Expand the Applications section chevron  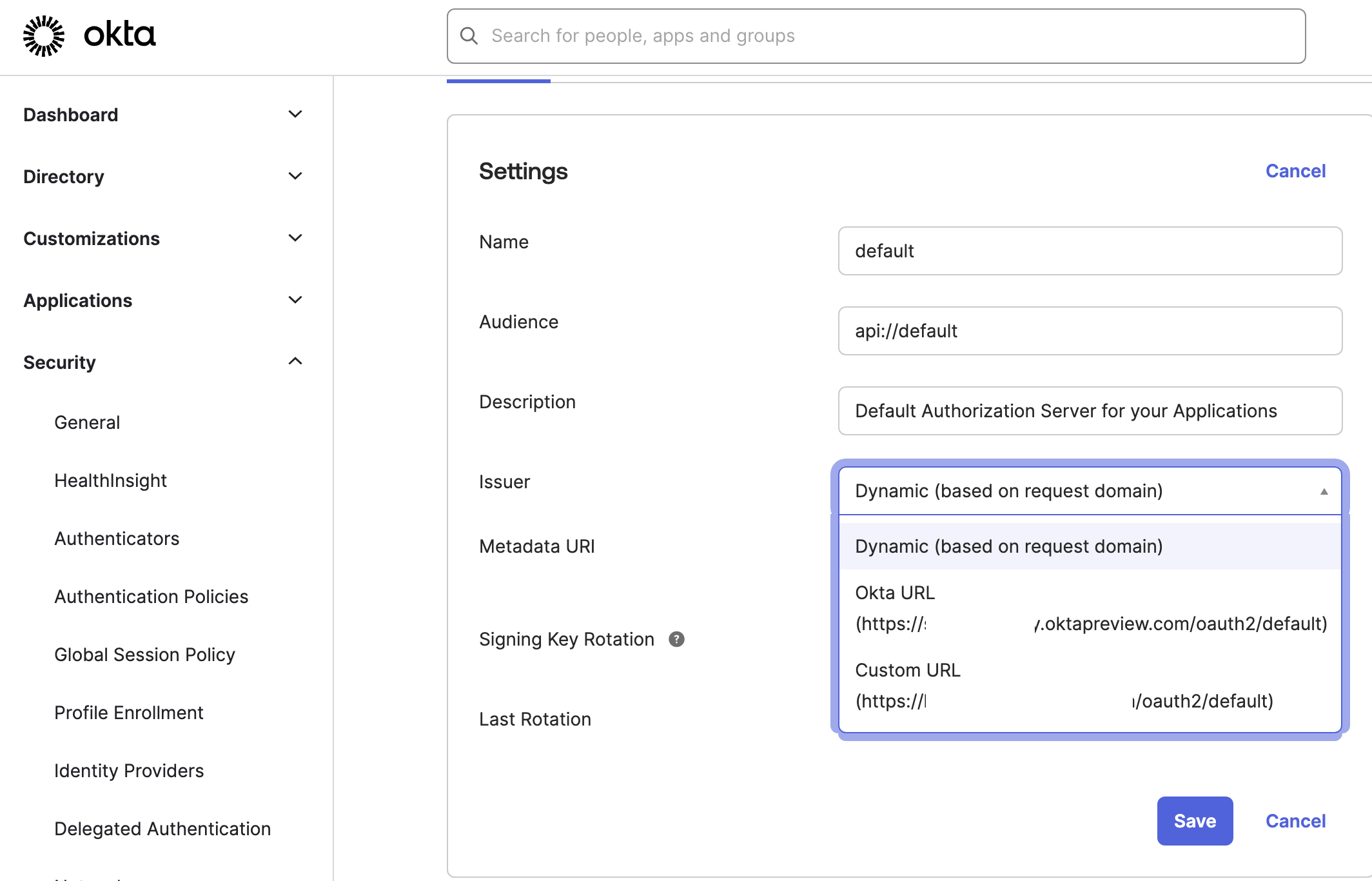(295, 300)
